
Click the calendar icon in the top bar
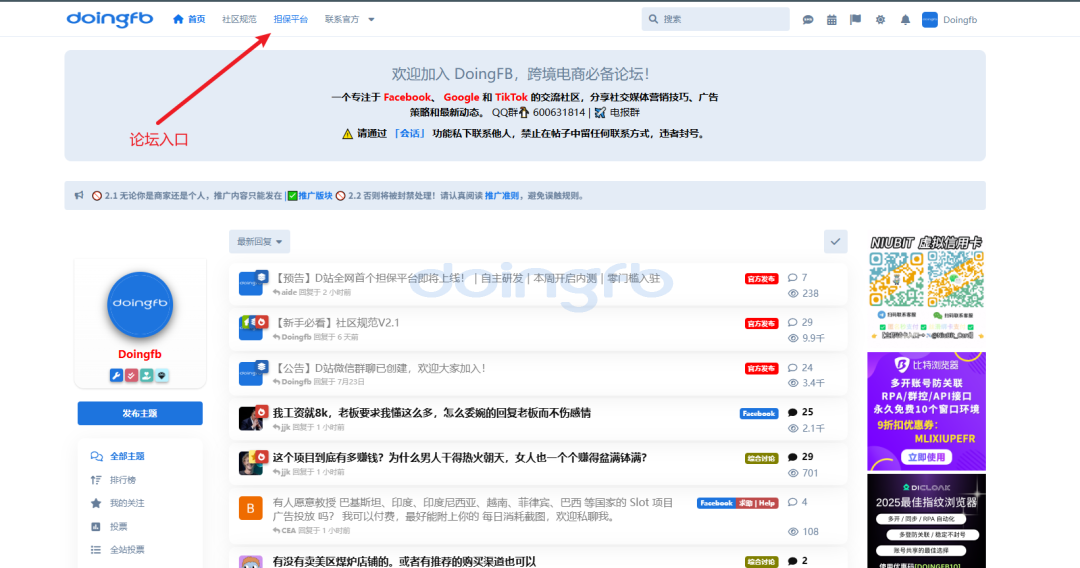(x=831, y=19)
